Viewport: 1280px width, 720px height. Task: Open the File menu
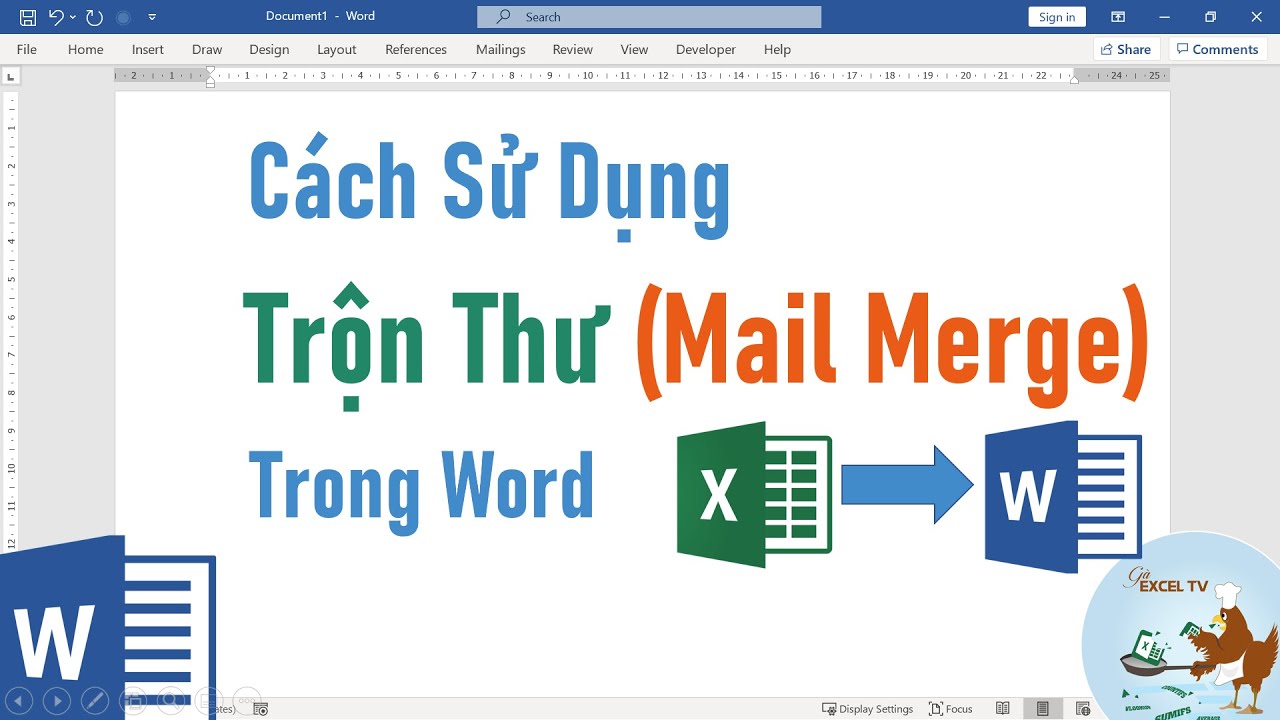pyautogui.click(x=27, y=49)
